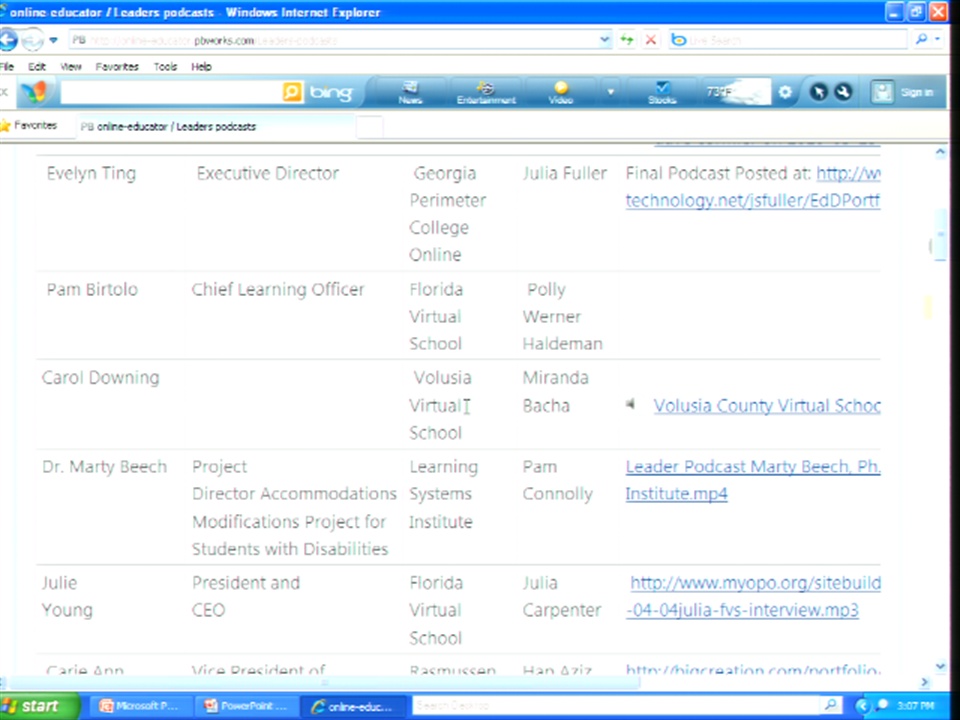Open Entertainment on the Bing toolbar
The height and width of the screenshot is (720, 960).
coord(486,92)
